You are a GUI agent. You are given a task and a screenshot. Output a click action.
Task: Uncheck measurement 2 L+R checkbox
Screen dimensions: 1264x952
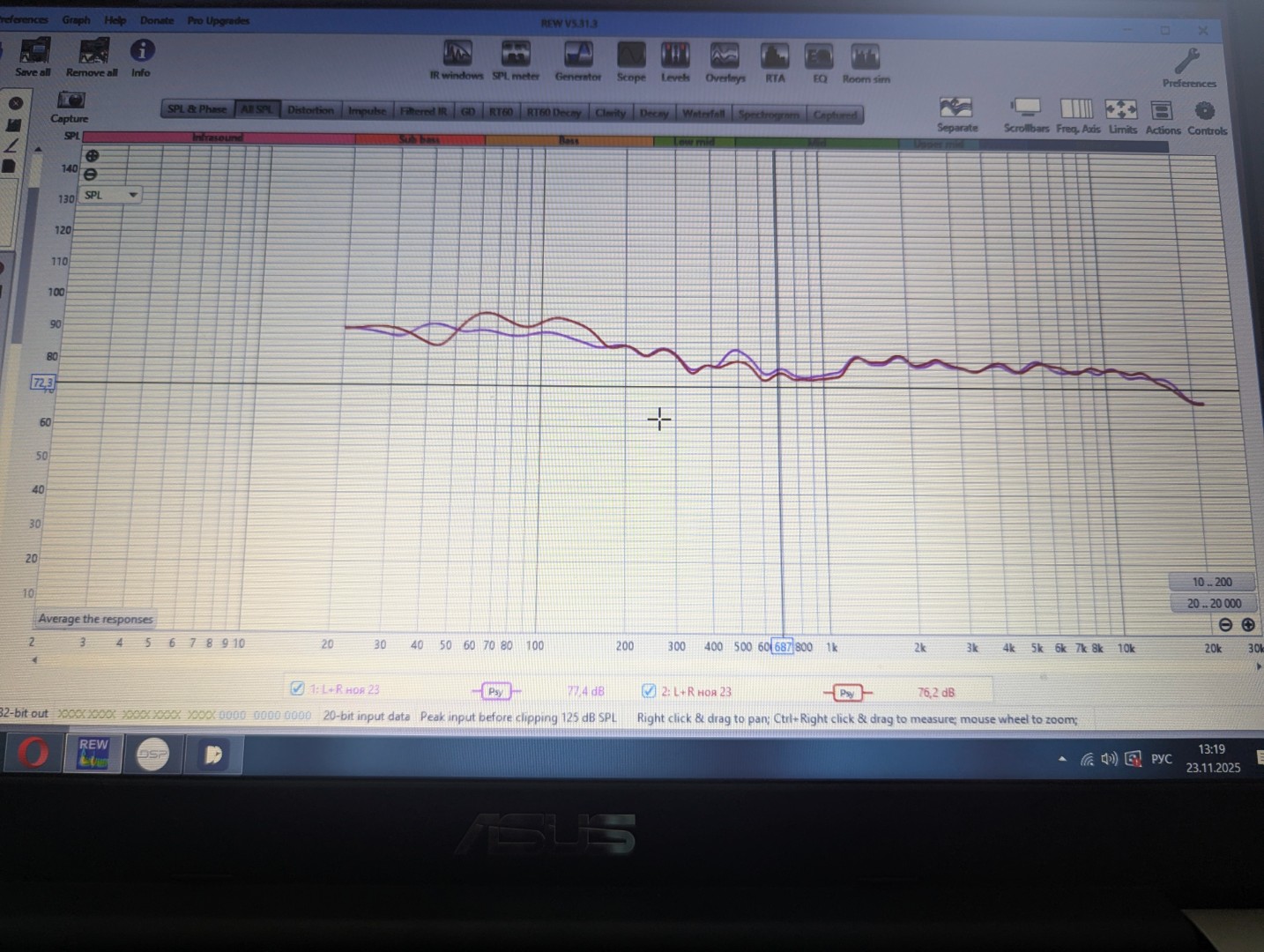point(649,690)
